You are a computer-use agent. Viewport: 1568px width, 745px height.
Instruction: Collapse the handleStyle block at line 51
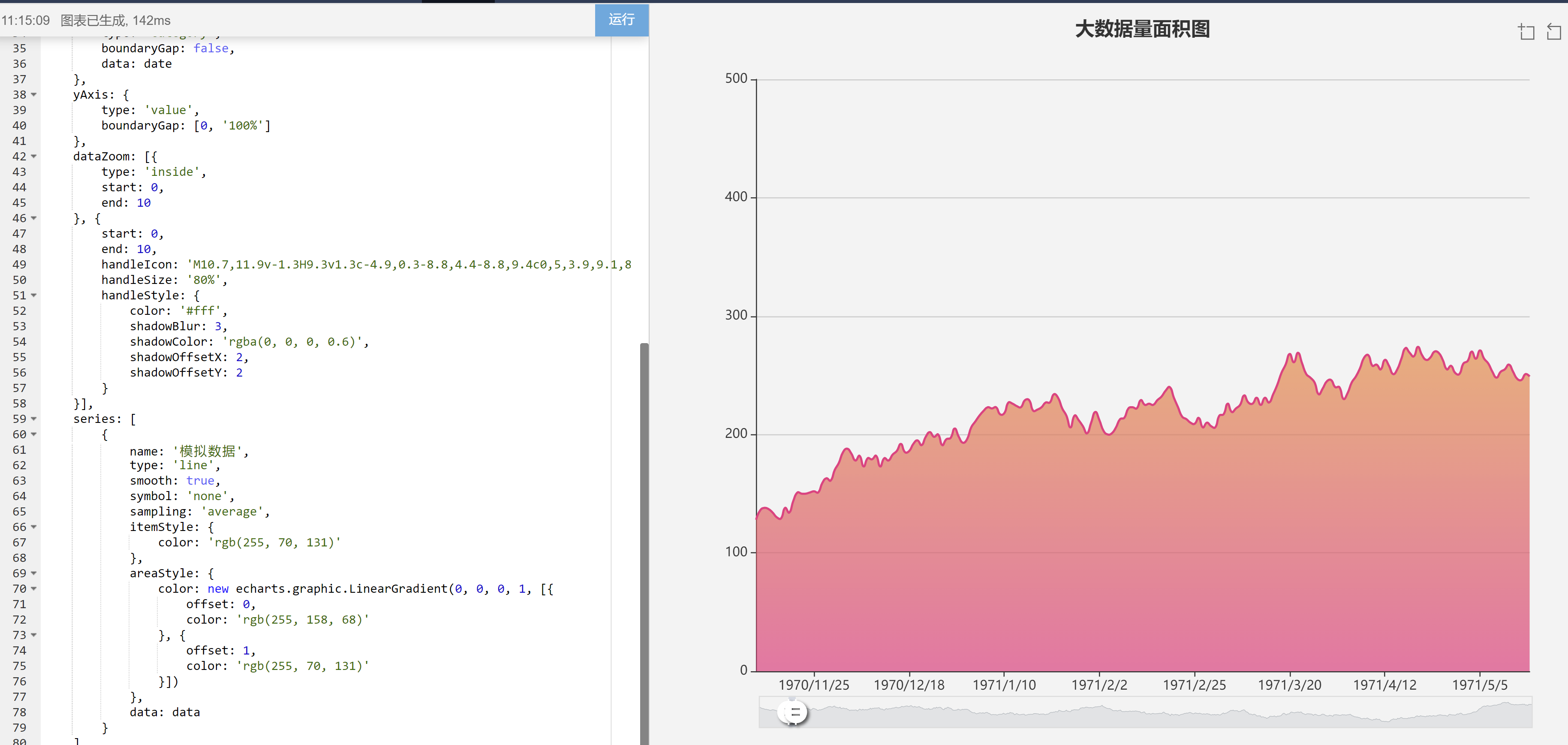tap(33, 295)
